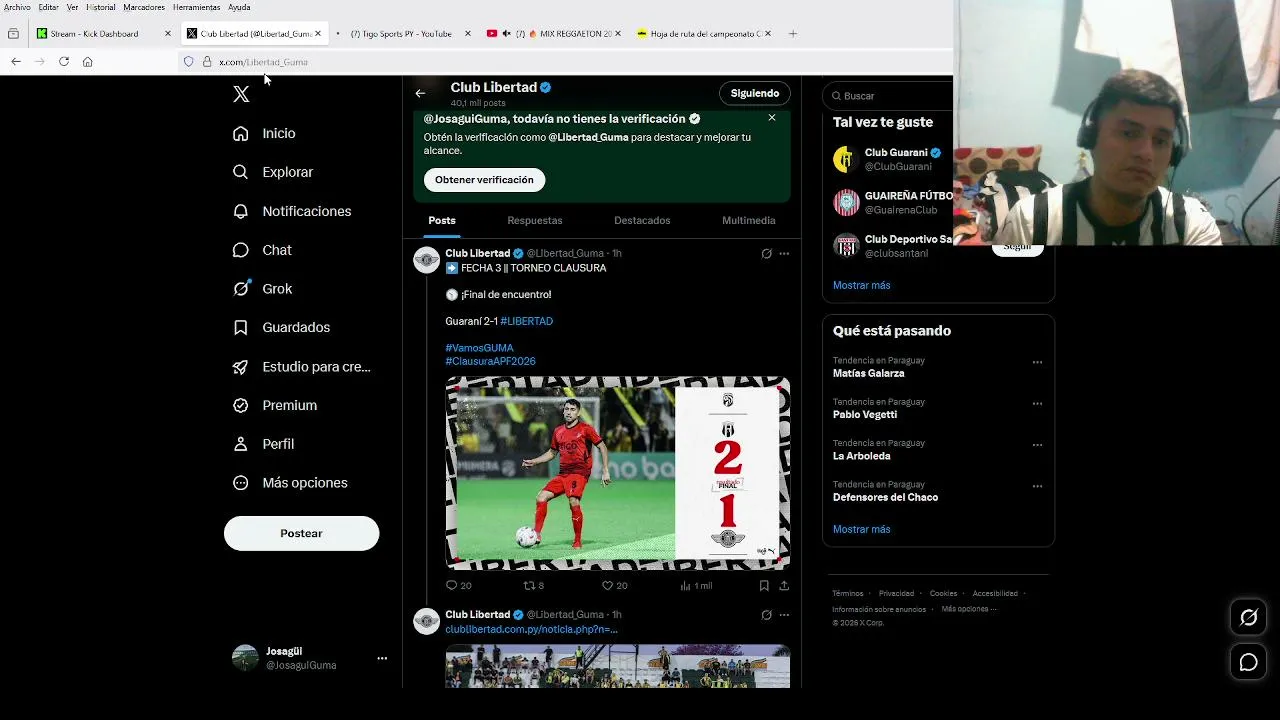Viewport: 1280px width, 720px height.
Task: Open the Explorar magnifier icon
Action: click(x=240, y=172)
